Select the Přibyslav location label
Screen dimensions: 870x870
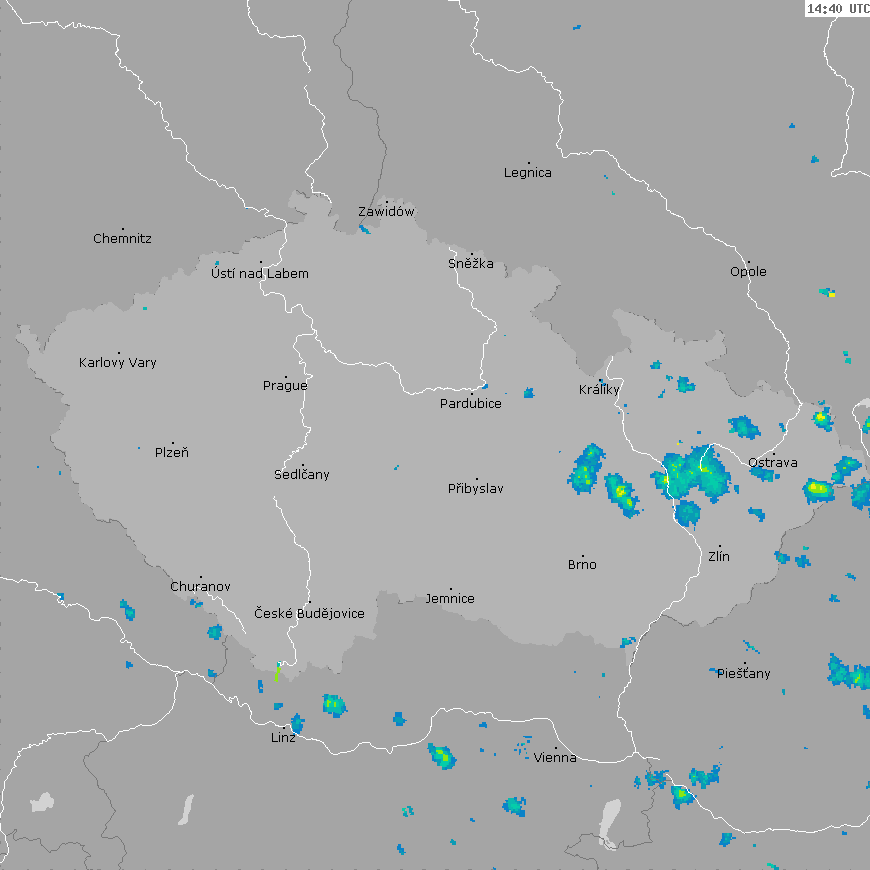(476, 489)
